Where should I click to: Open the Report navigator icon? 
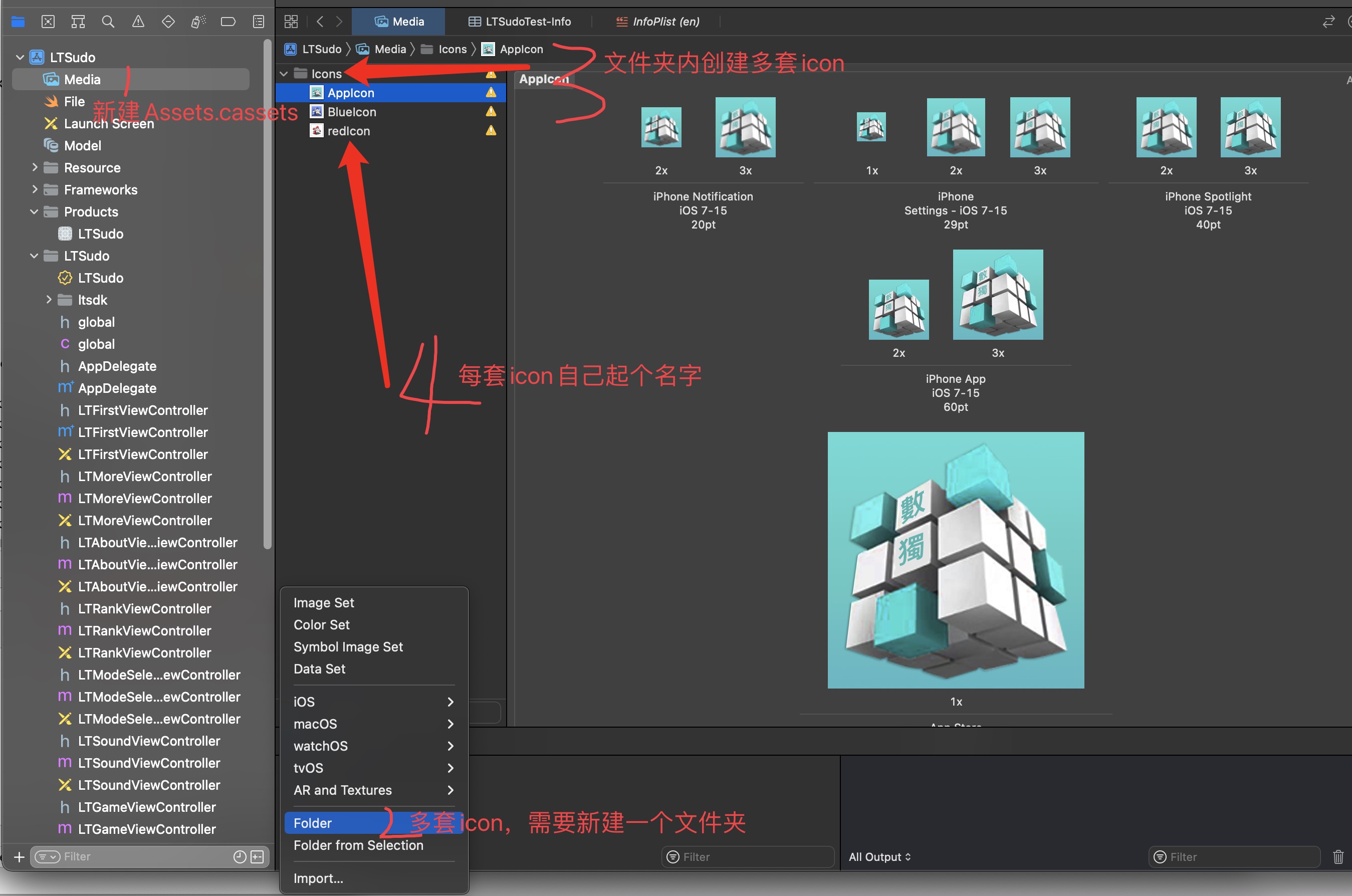click(x=258, y=22)
